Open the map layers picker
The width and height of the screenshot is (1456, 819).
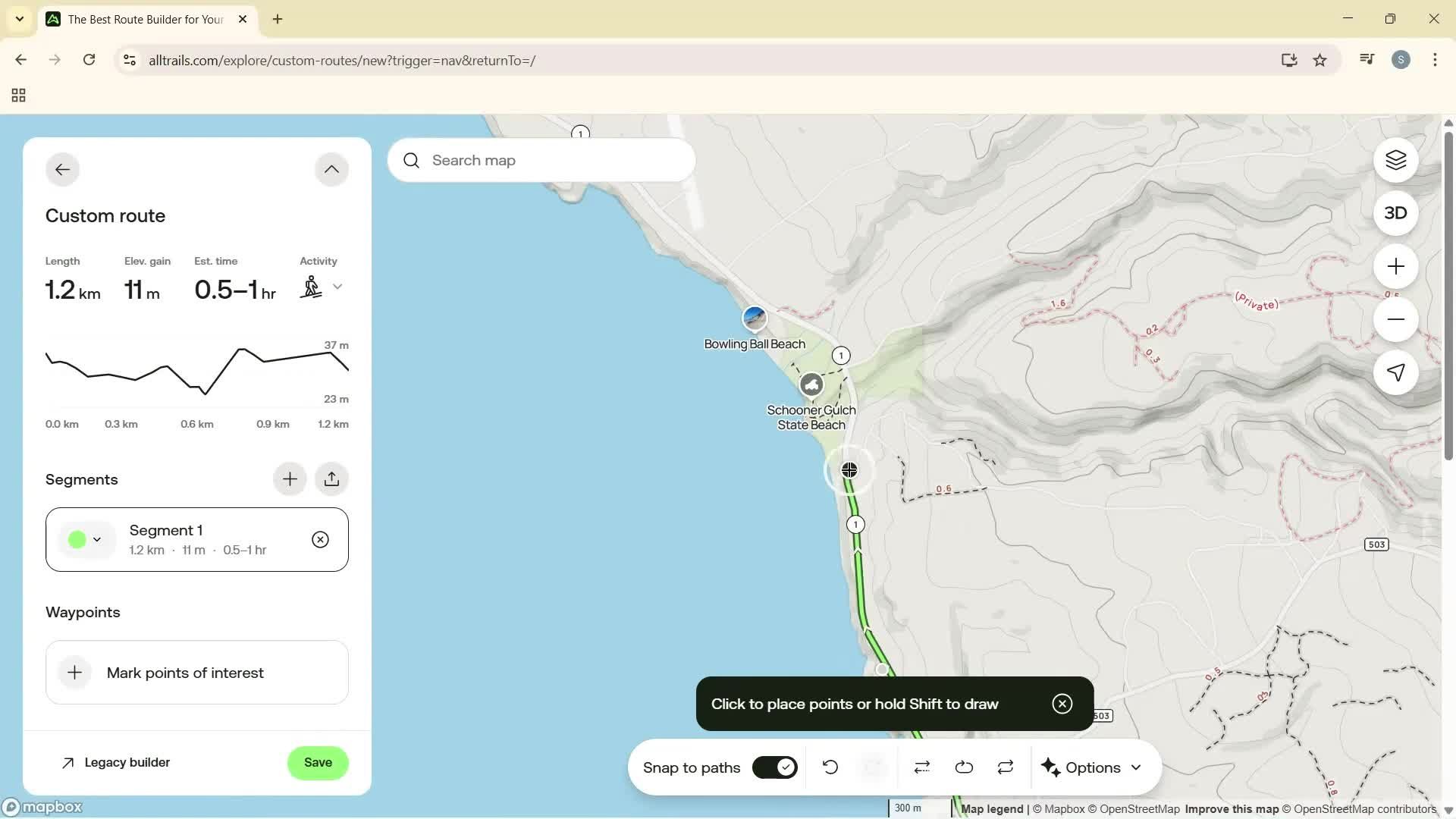point(1395,160)
